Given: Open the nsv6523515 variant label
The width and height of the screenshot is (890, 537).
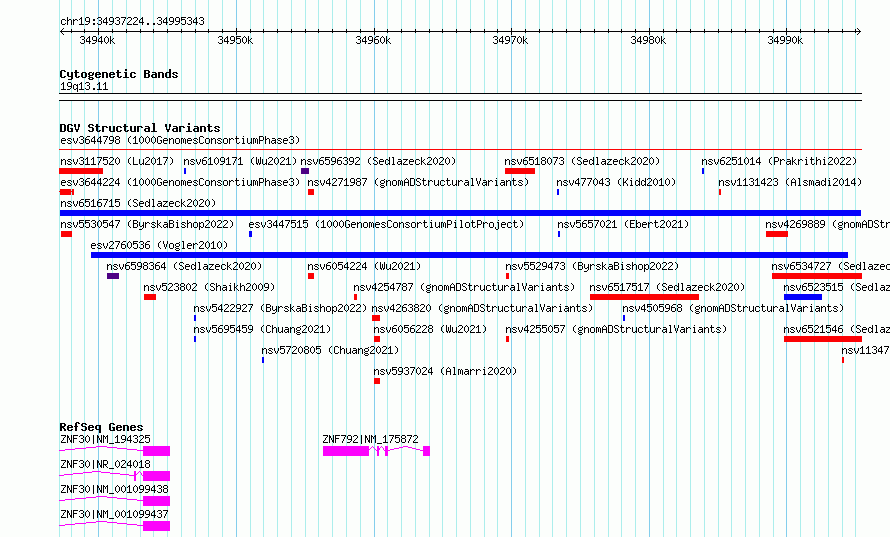Looking at the screenshot, I should coord(837,287).
